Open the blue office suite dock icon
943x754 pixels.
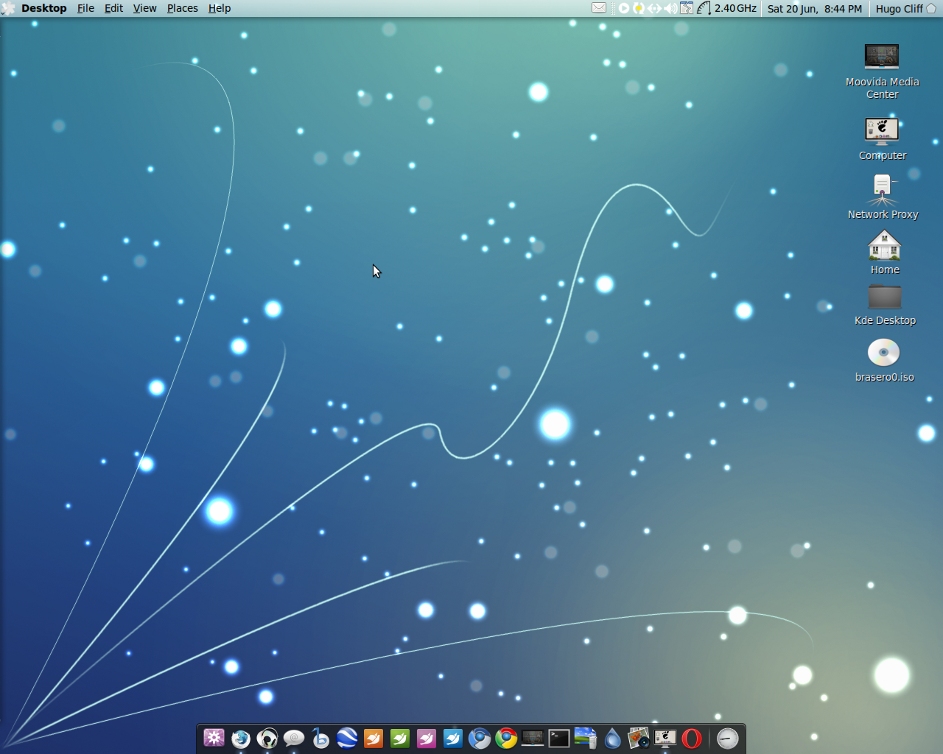(x=453, y=738)
